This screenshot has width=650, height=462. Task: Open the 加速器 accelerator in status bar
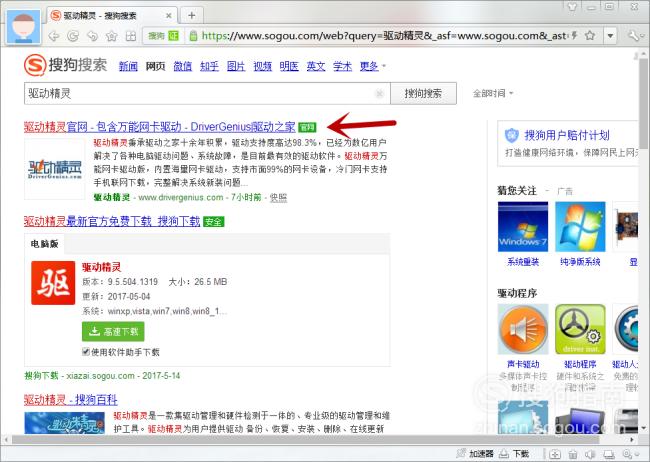tap(475, 454)
